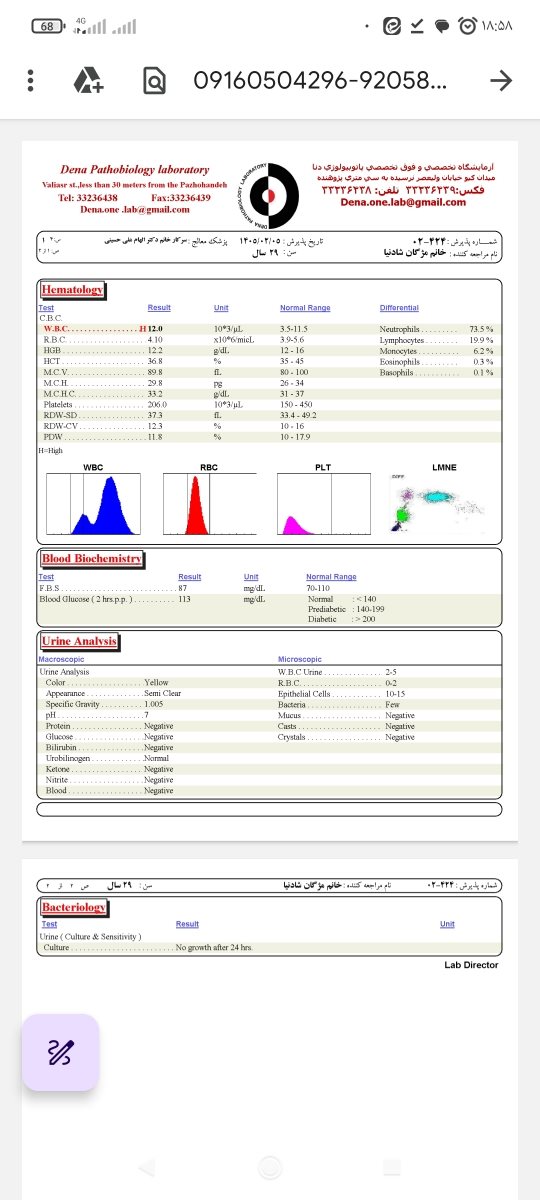540x1200 pixels.
Task: Tap the Android back navigation triangle
Action: pyautogui.click(x=146, y=1166)
